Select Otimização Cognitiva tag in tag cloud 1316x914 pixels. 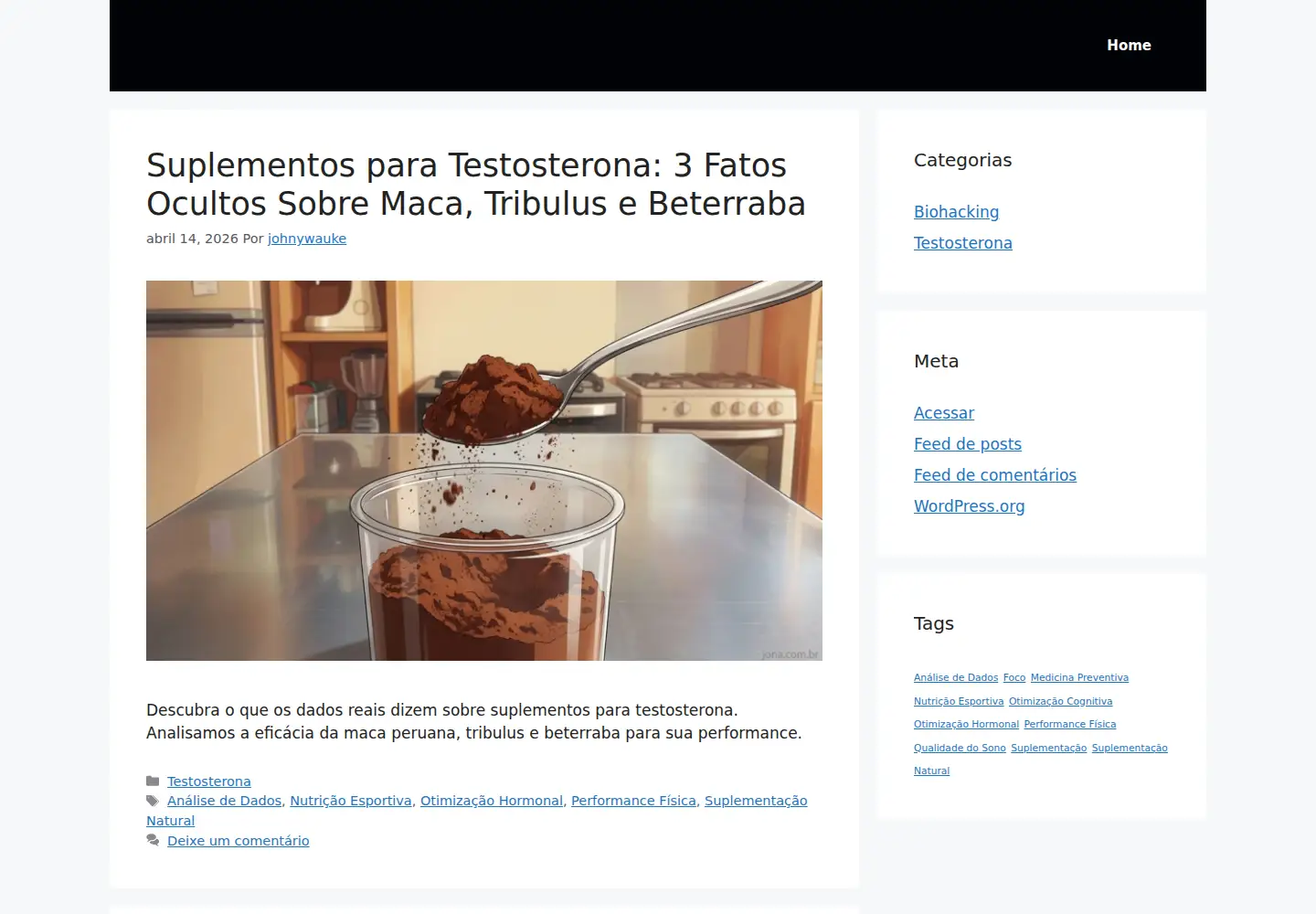click(x=1060, y=702)
